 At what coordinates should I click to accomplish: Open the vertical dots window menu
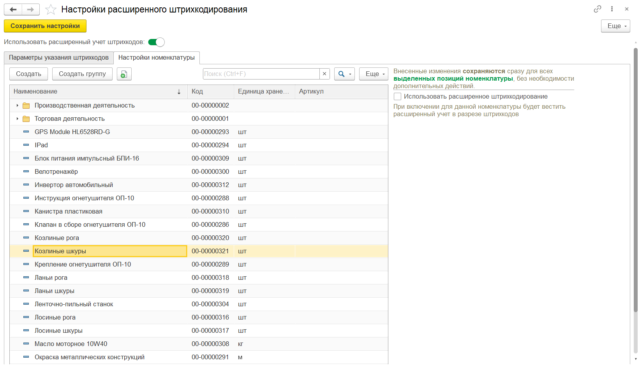pos(612,9)
